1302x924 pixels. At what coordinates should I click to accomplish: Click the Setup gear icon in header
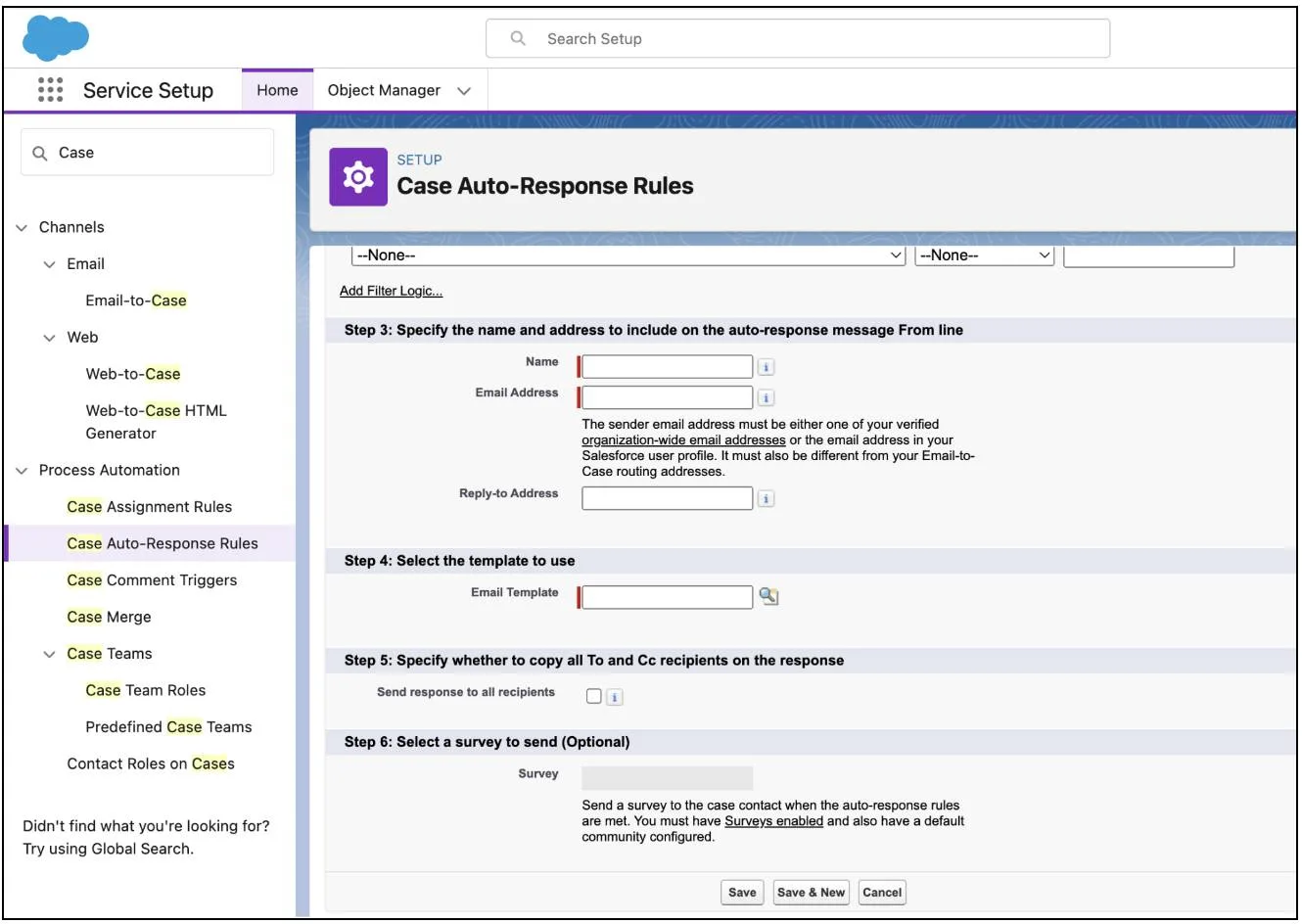click(358, 177)
